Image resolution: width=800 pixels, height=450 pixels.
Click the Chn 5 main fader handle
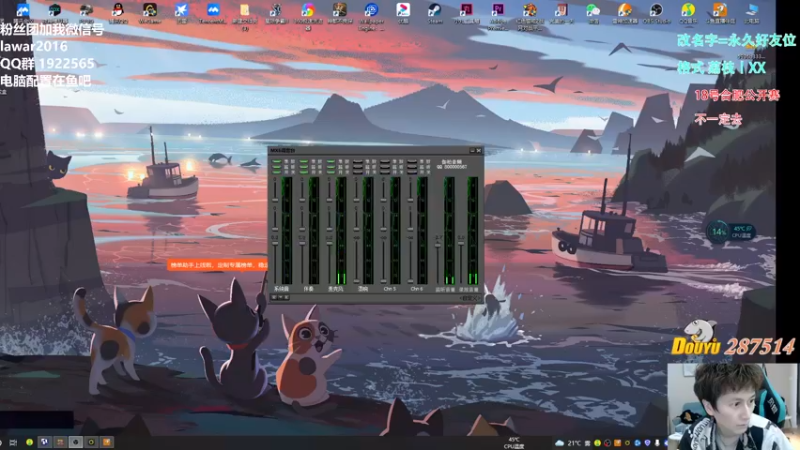(x=384, y=281)
